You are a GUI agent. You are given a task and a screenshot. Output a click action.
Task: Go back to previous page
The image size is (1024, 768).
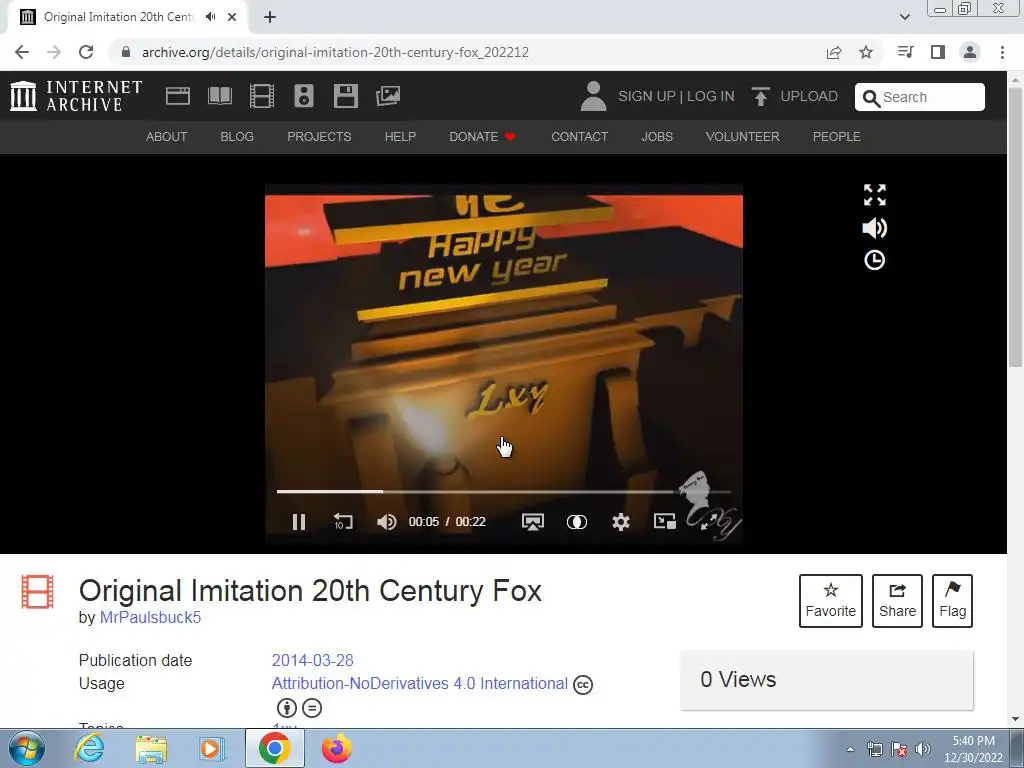pos(22,52)
